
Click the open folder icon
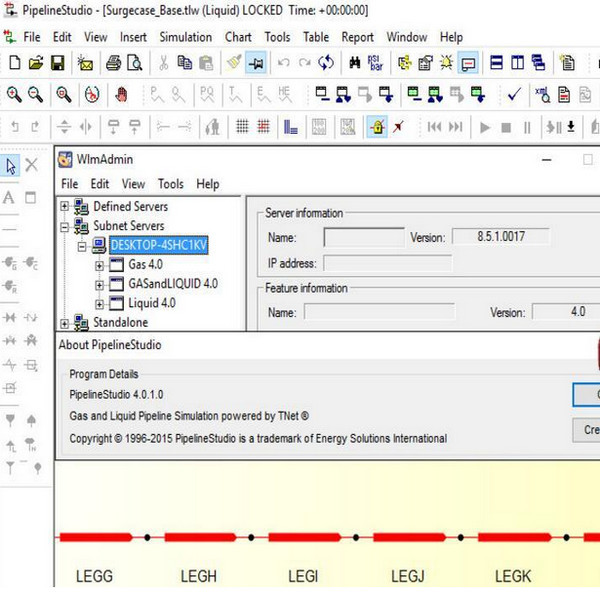pyautogui.click(x=36, y=63)
